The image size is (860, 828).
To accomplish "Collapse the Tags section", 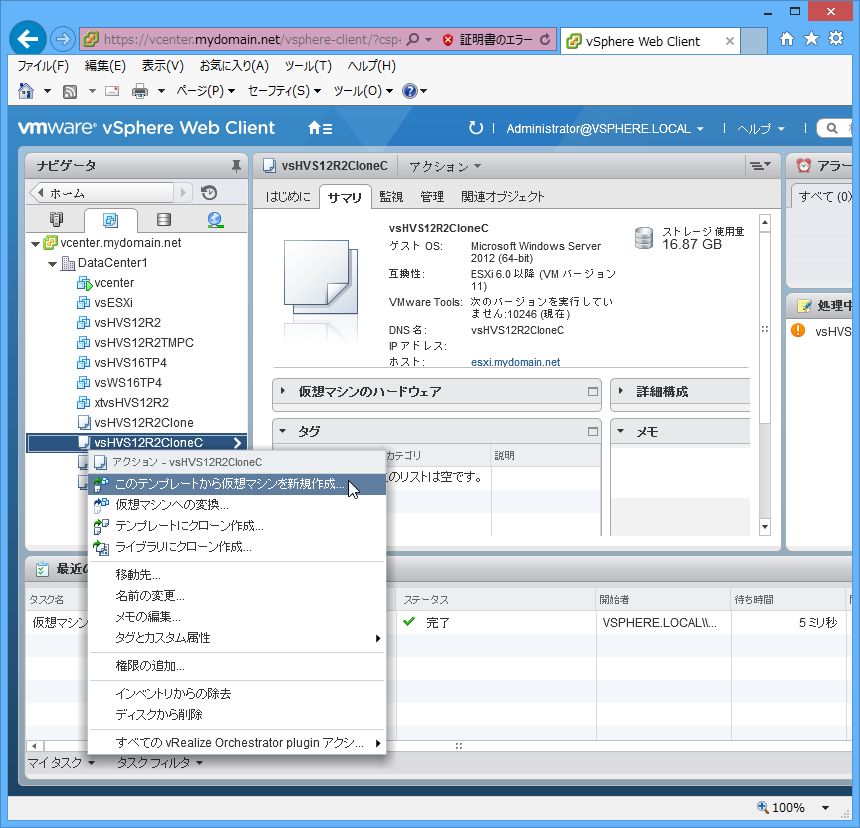I will [x=283, y=431].
